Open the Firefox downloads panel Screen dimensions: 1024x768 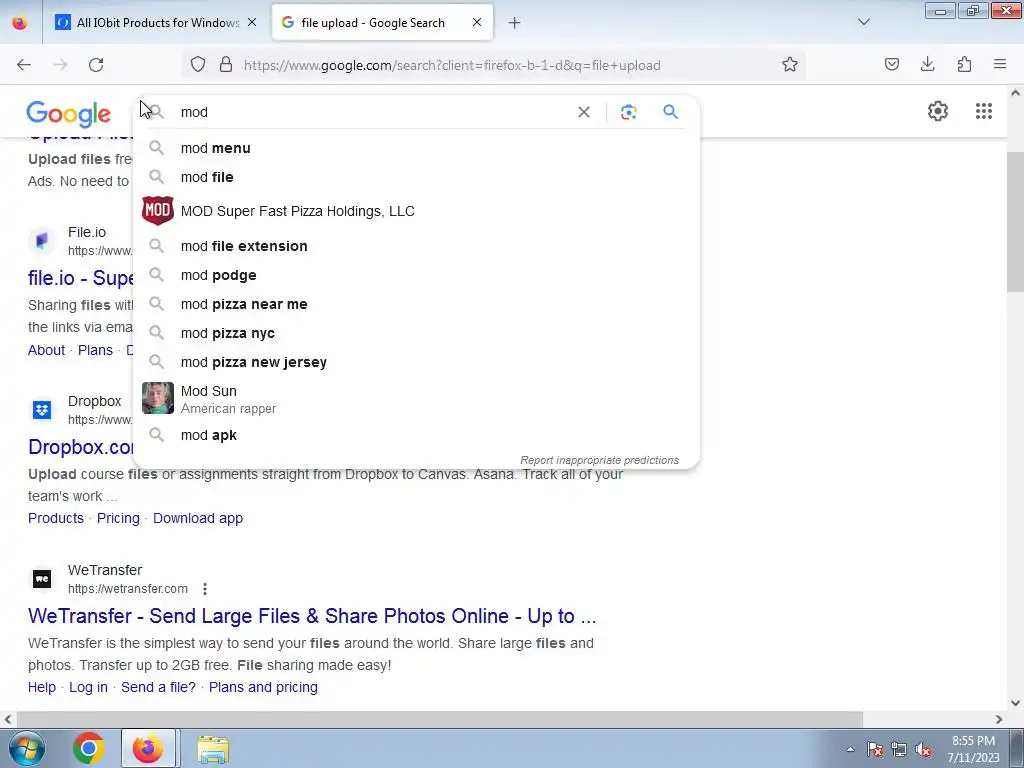pos(927,64)
